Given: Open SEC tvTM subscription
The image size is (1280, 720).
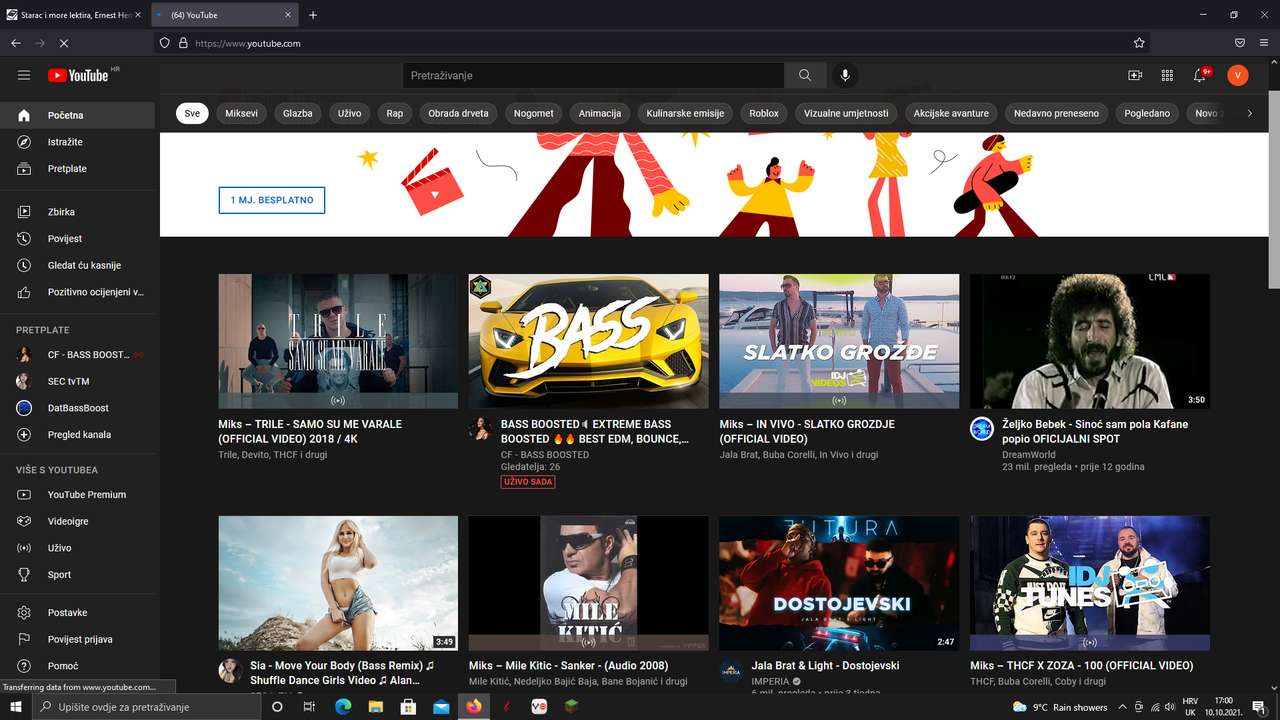Looking at the screenshot, I should tap(79, 381).
